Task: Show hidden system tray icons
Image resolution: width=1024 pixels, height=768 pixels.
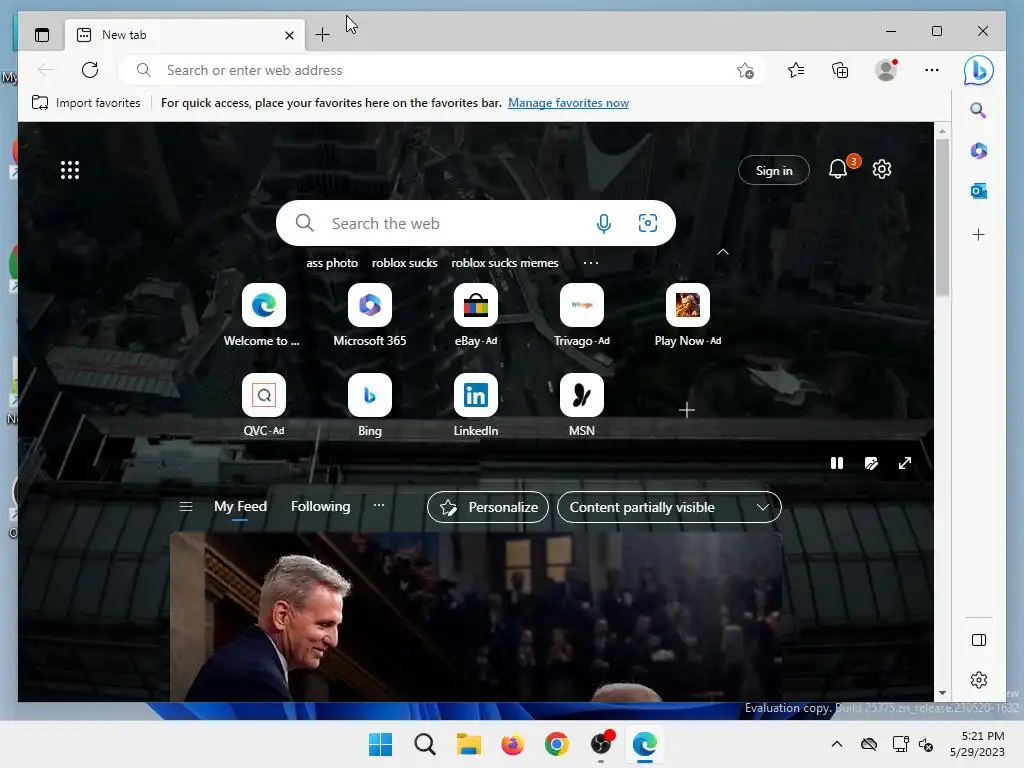Action: [x=837, y=744]
